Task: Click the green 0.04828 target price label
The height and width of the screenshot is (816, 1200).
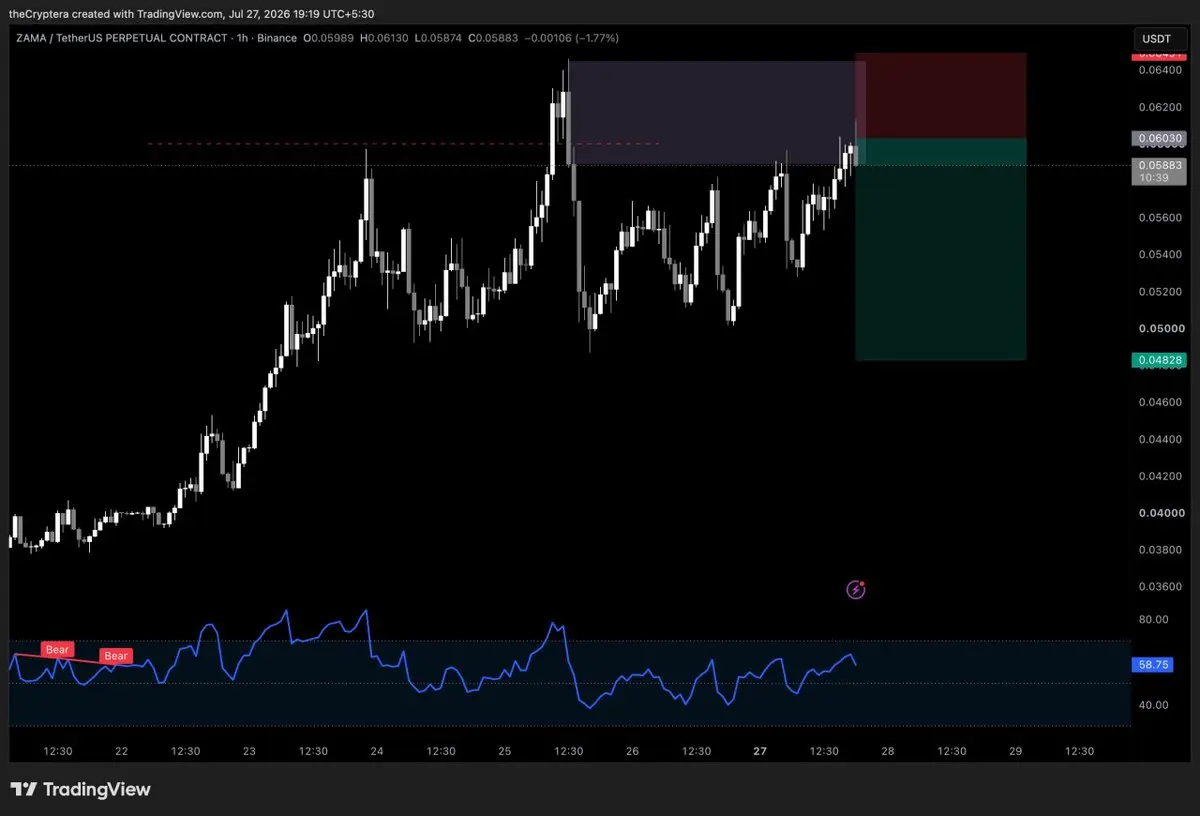Action: (x=1157, y=359)
